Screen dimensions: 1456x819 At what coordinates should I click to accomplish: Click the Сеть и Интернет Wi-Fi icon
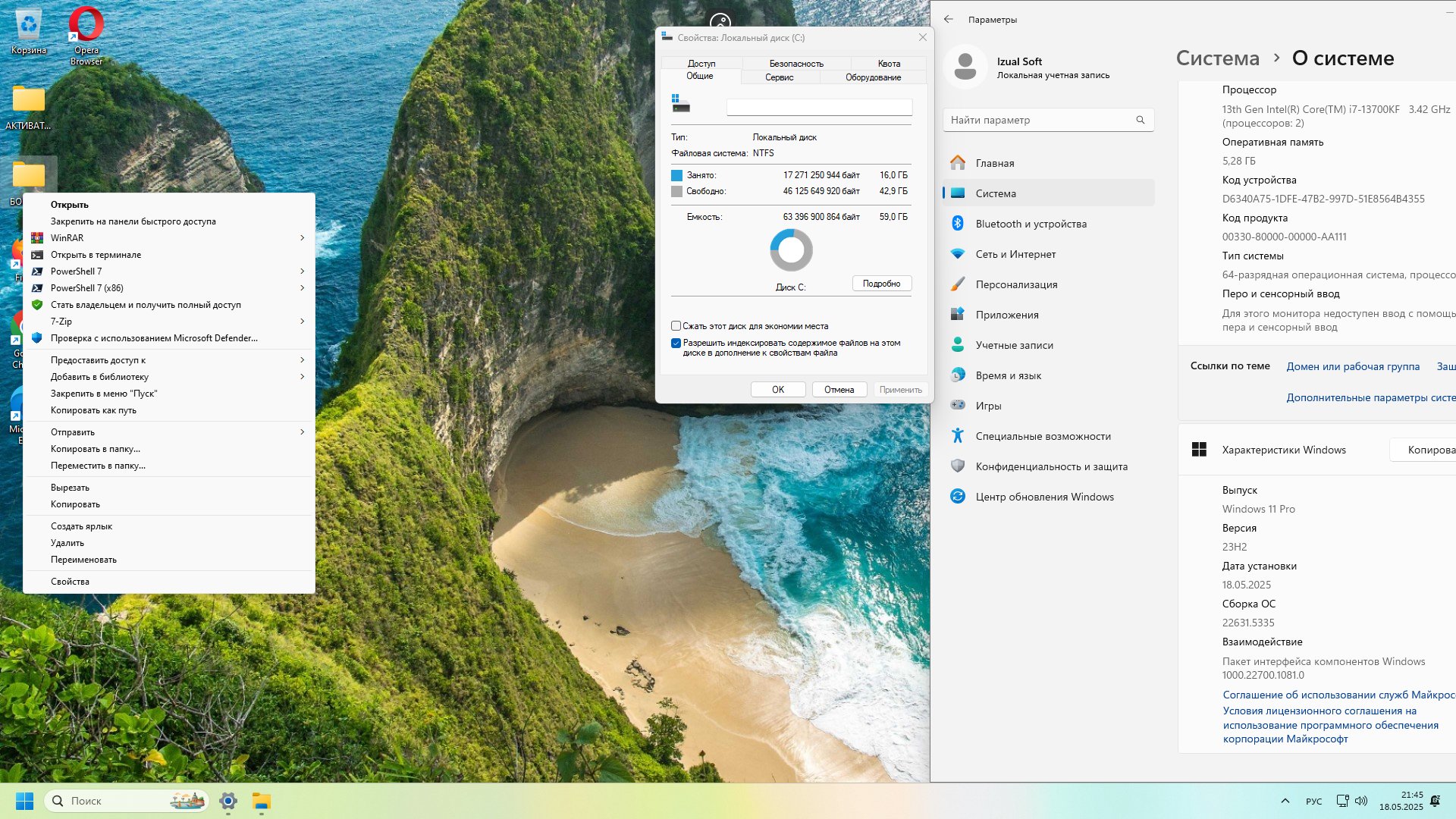pyautogui.click(x=958, y=253)
